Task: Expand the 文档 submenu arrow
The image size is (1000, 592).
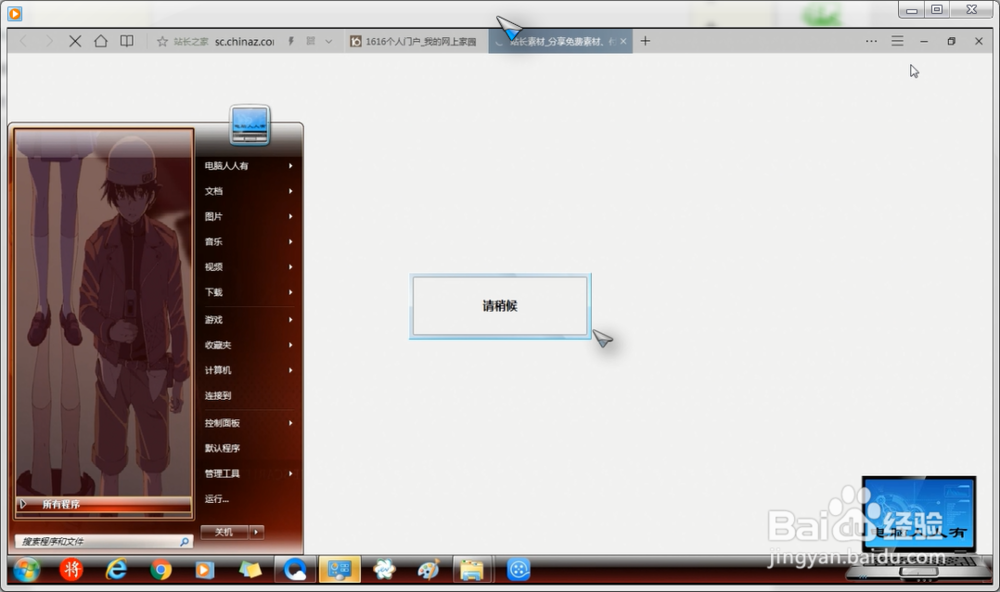Action: pos(290,191)
